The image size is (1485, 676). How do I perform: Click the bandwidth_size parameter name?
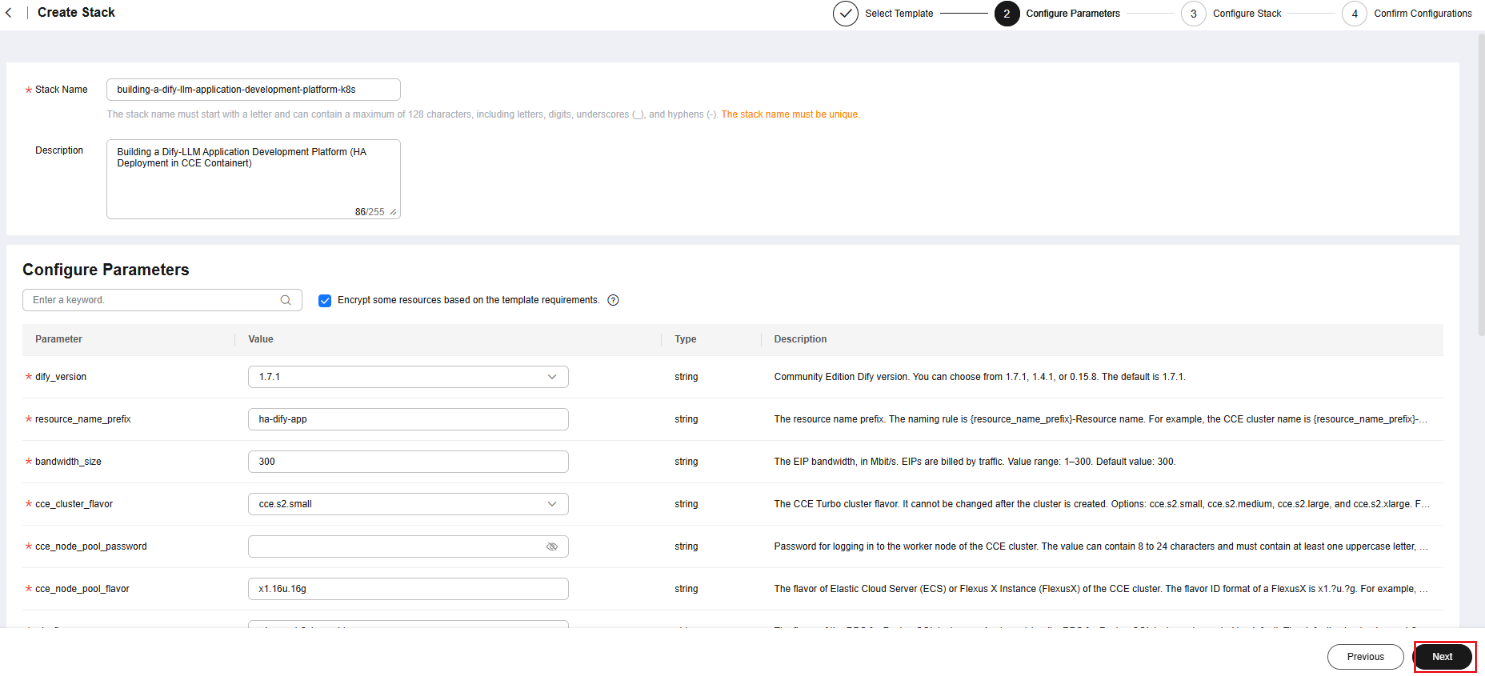coord(68,462)
